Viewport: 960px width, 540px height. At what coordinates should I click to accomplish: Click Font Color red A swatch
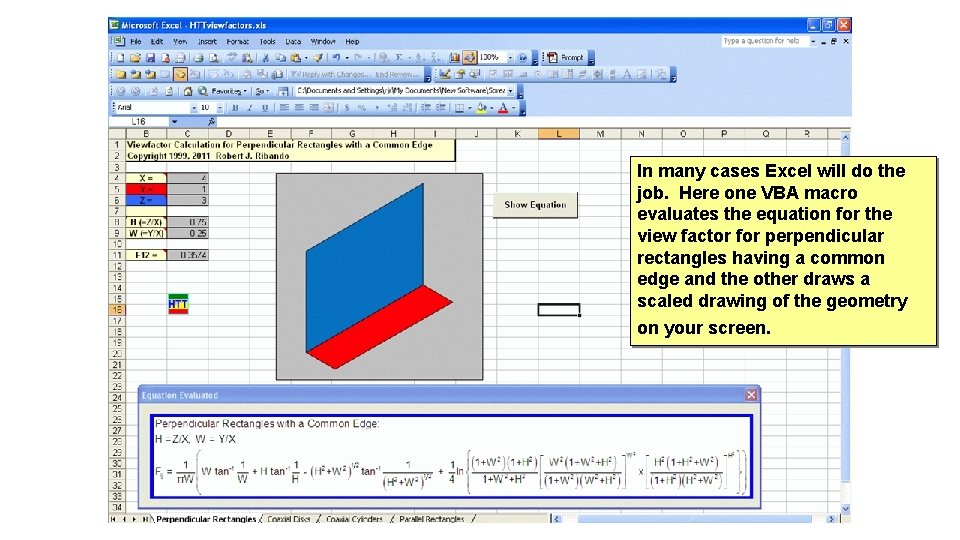click(x=503, y=108)
